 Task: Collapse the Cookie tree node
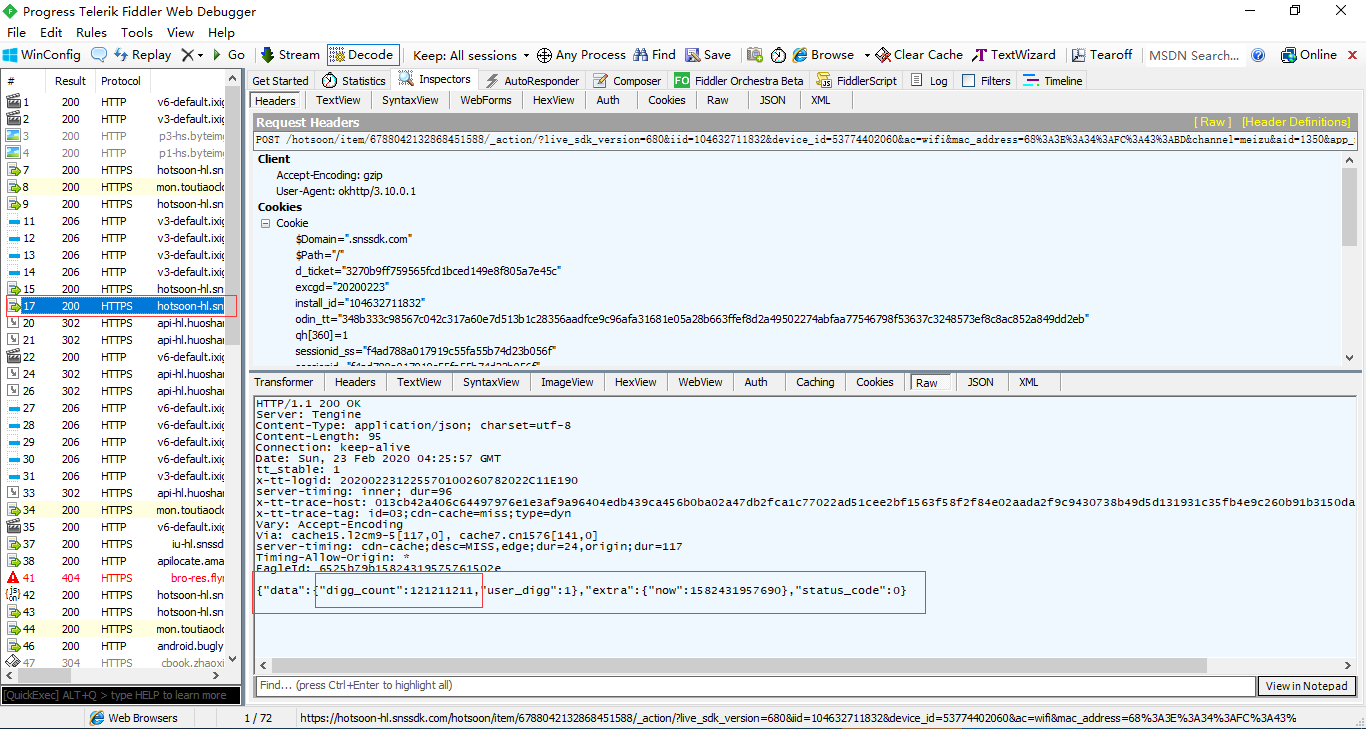pos(266,223)
